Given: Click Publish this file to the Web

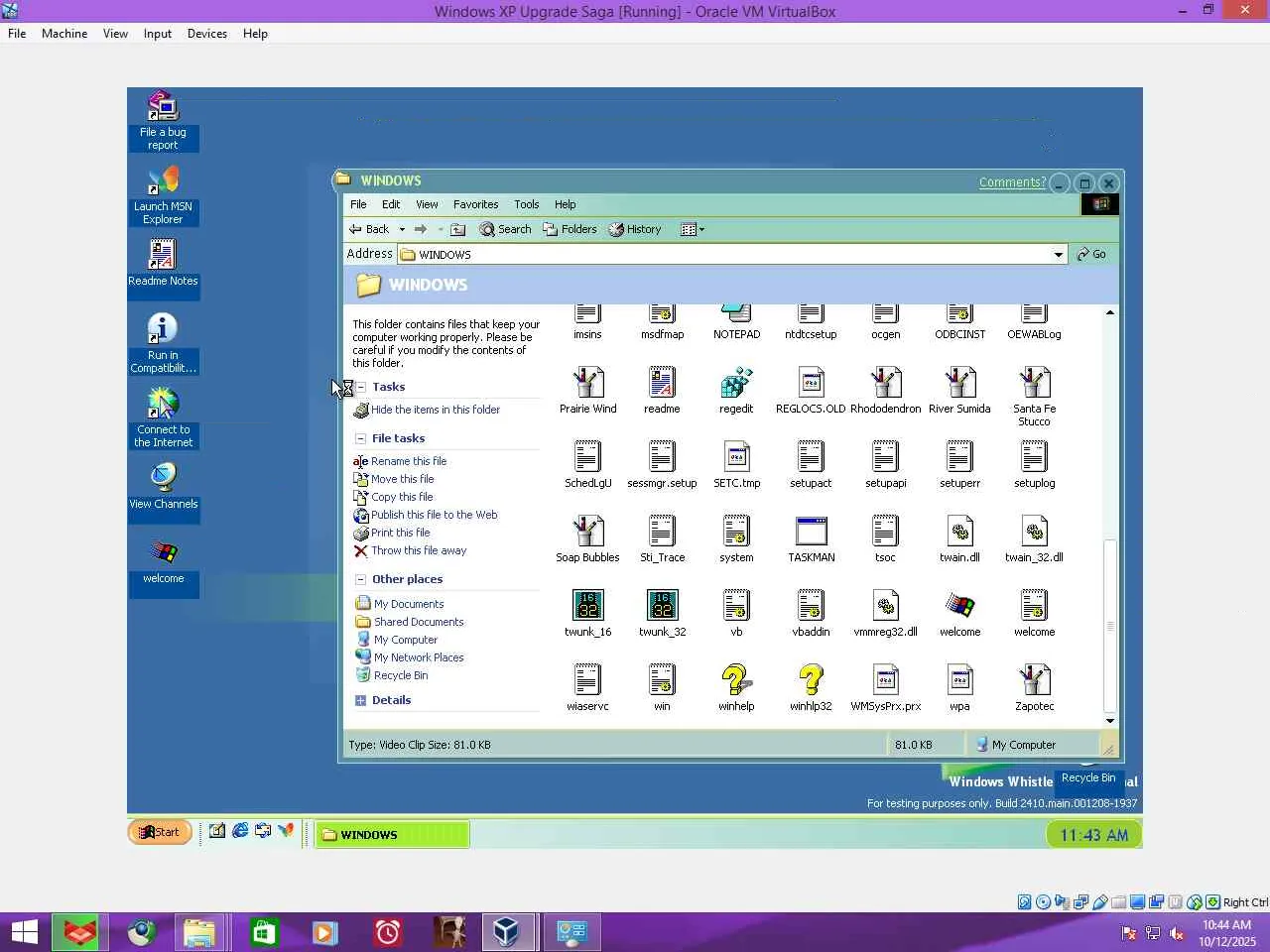Looking at the screenshot, I should point(435,515).
